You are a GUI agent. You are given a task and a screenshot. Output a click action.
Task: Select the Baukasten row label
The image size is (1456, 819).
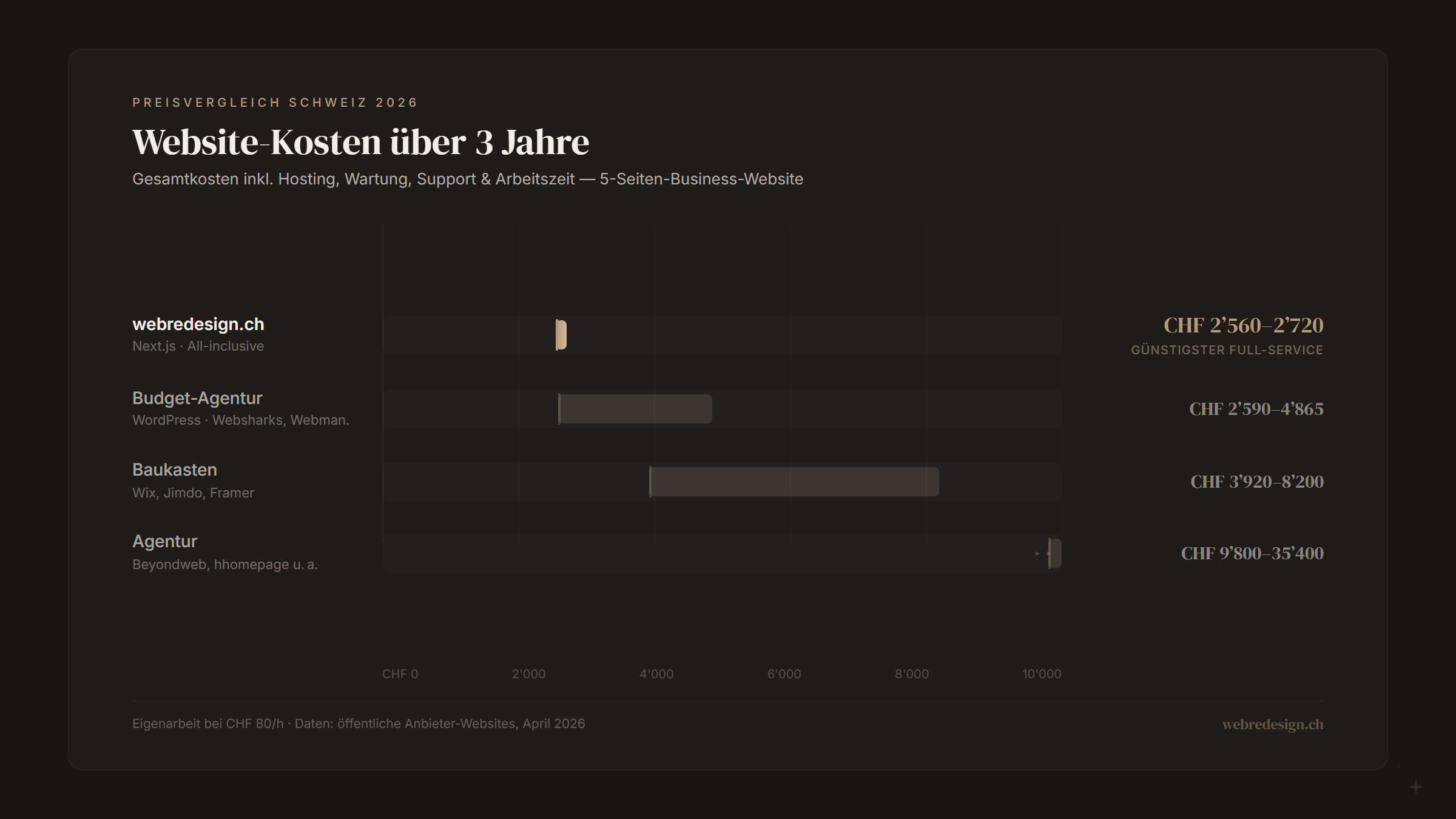click(174, 469)
